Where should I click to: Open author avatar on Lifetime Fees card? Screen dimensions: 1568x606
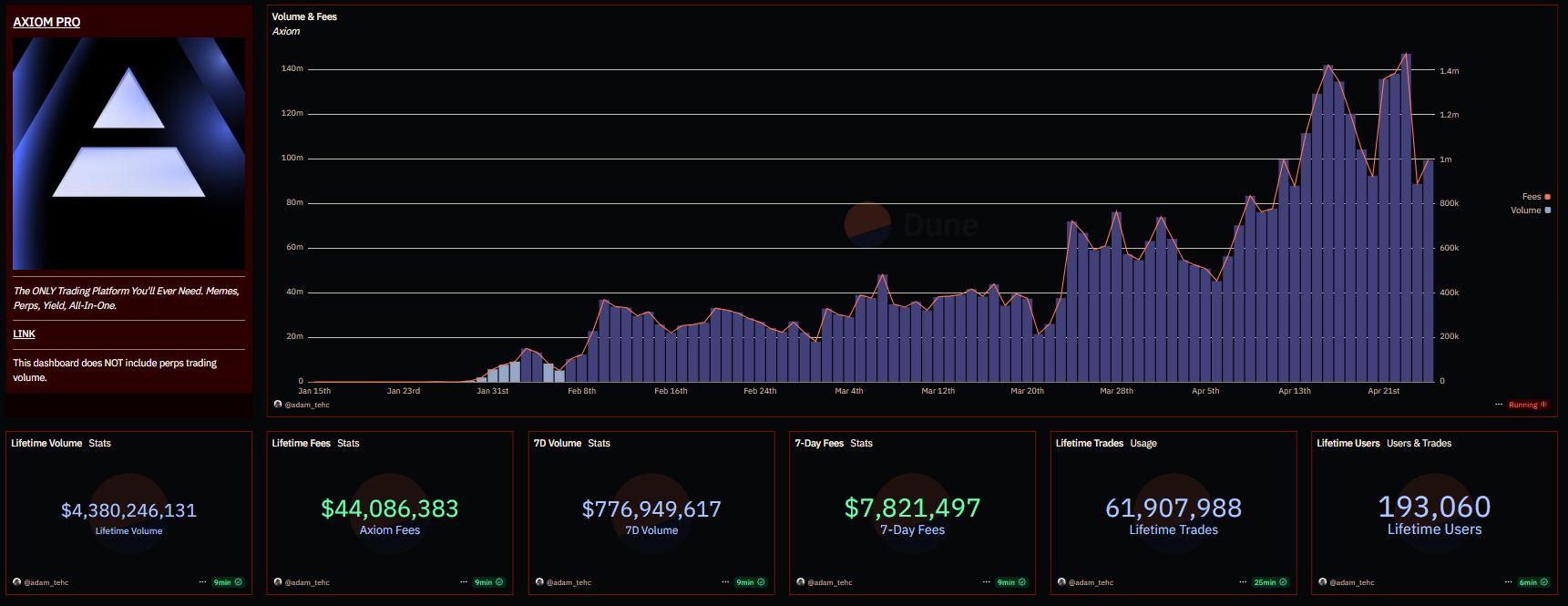click(278, 582)
